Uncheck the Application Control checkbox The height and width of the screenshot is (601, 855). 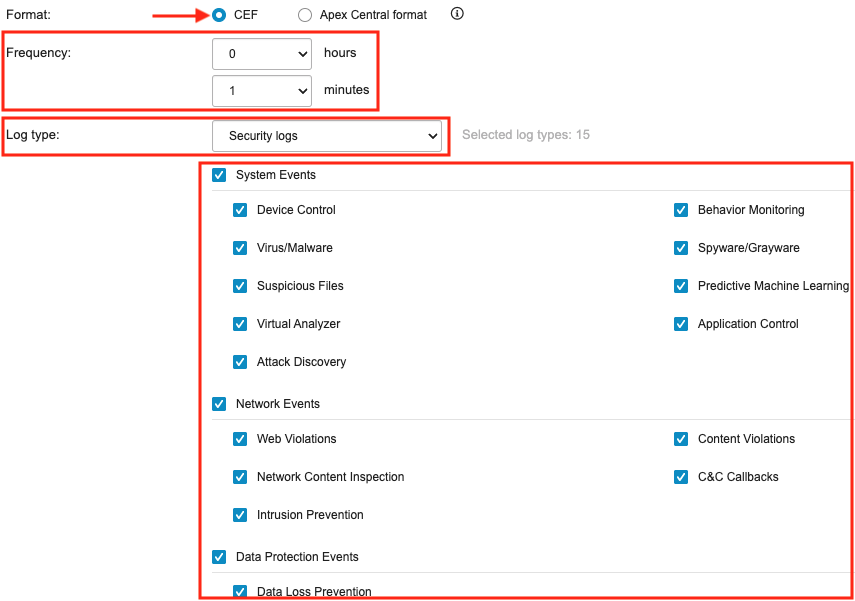point(681,324)
